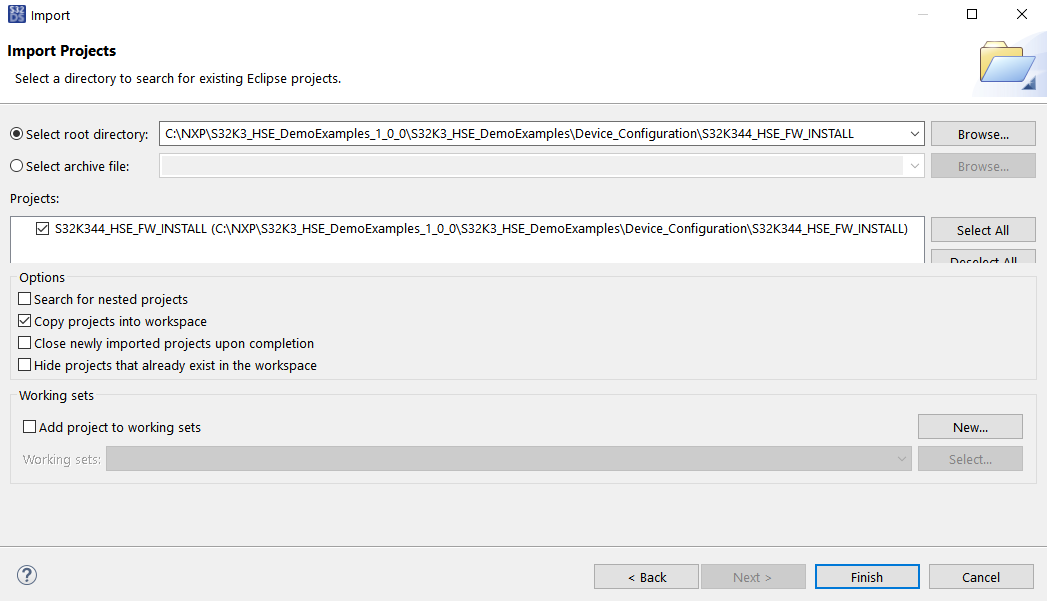Click Browse button for root directory
Viewport: 1047px width, 601px height.
(x=982, y=134)
